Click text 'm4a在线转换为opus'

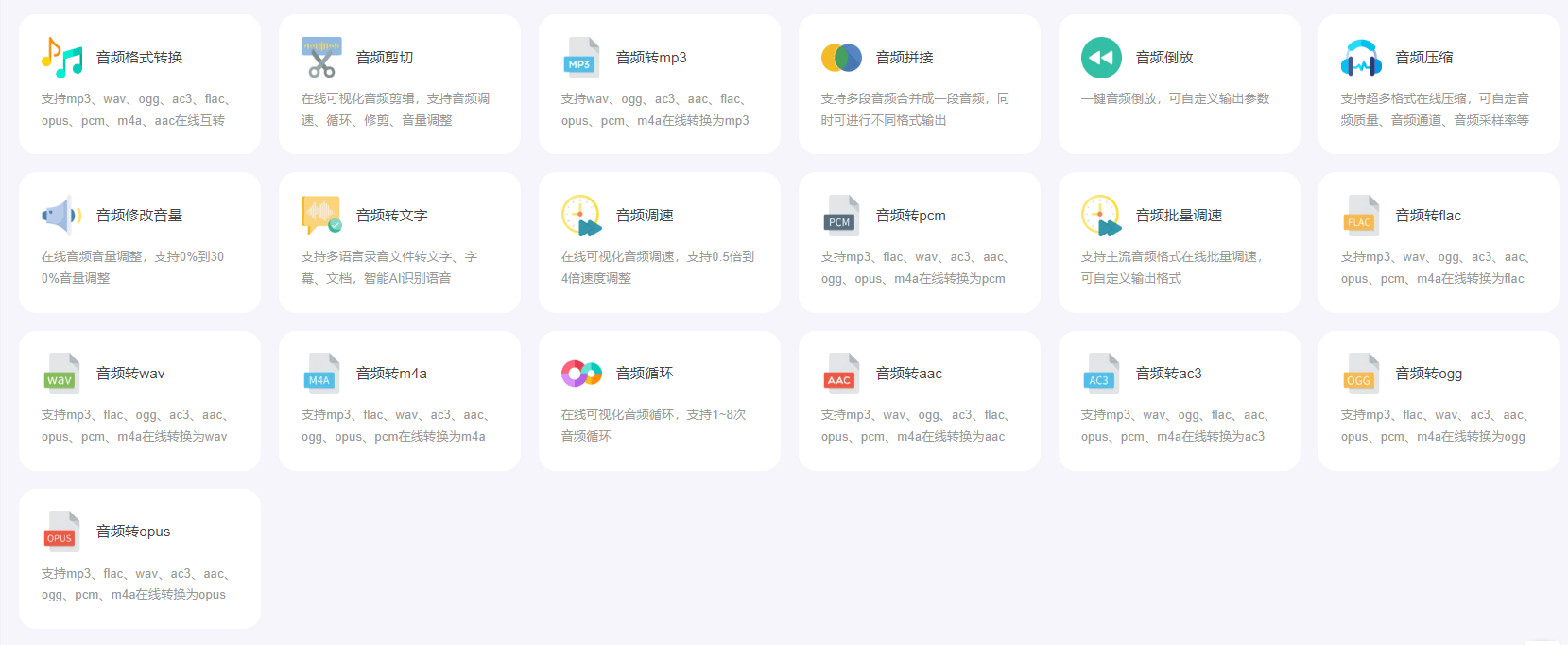[168, 594]
